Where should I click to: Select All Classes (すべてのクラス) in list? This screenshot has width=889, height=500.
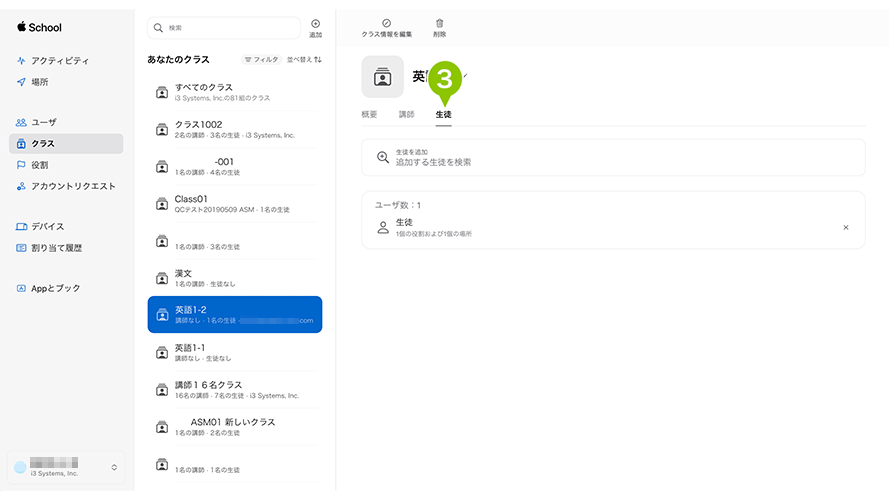coord(235,92)
